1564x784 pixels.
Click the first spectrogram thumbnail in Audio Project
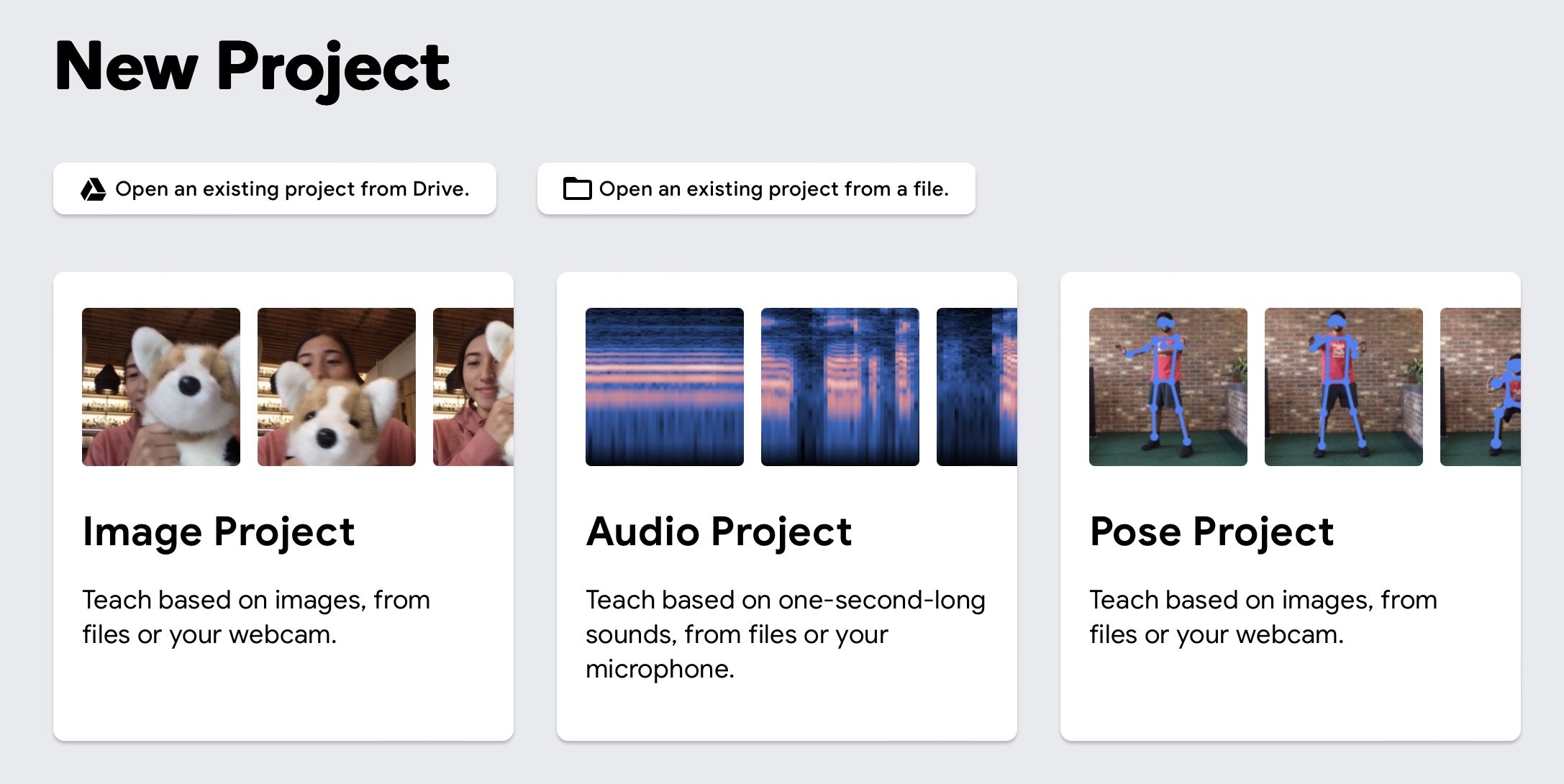[x=664, y=388]
